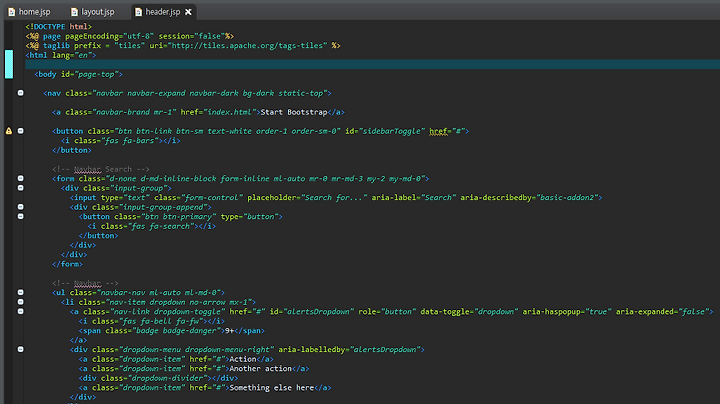
Task: Click the aria-labelledby alertsDropdown attribute
Action: pos(349,349)
